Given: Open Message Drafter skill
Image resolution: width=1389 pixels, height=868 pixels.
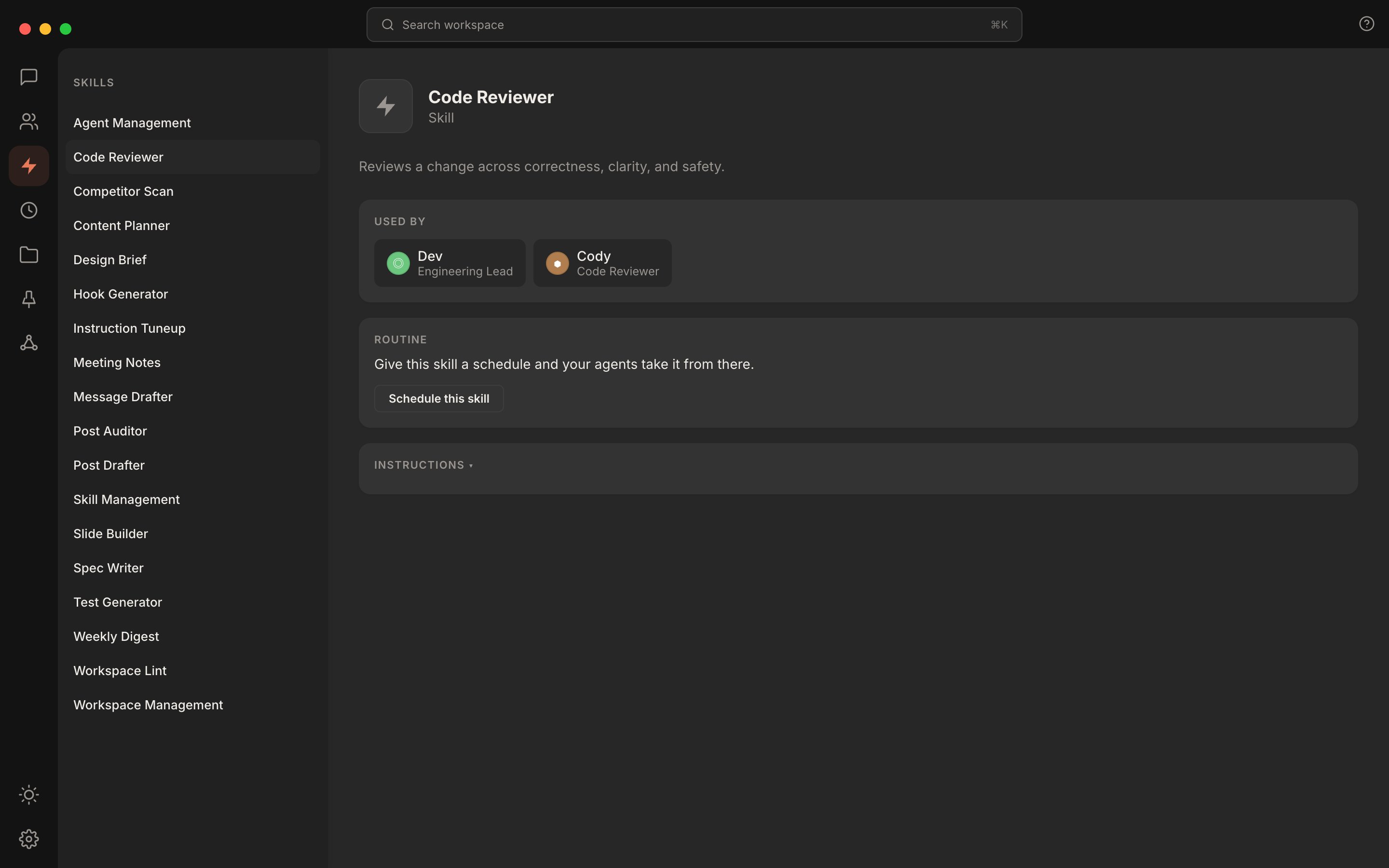Looking at the screenshot, I should [193, 397].
